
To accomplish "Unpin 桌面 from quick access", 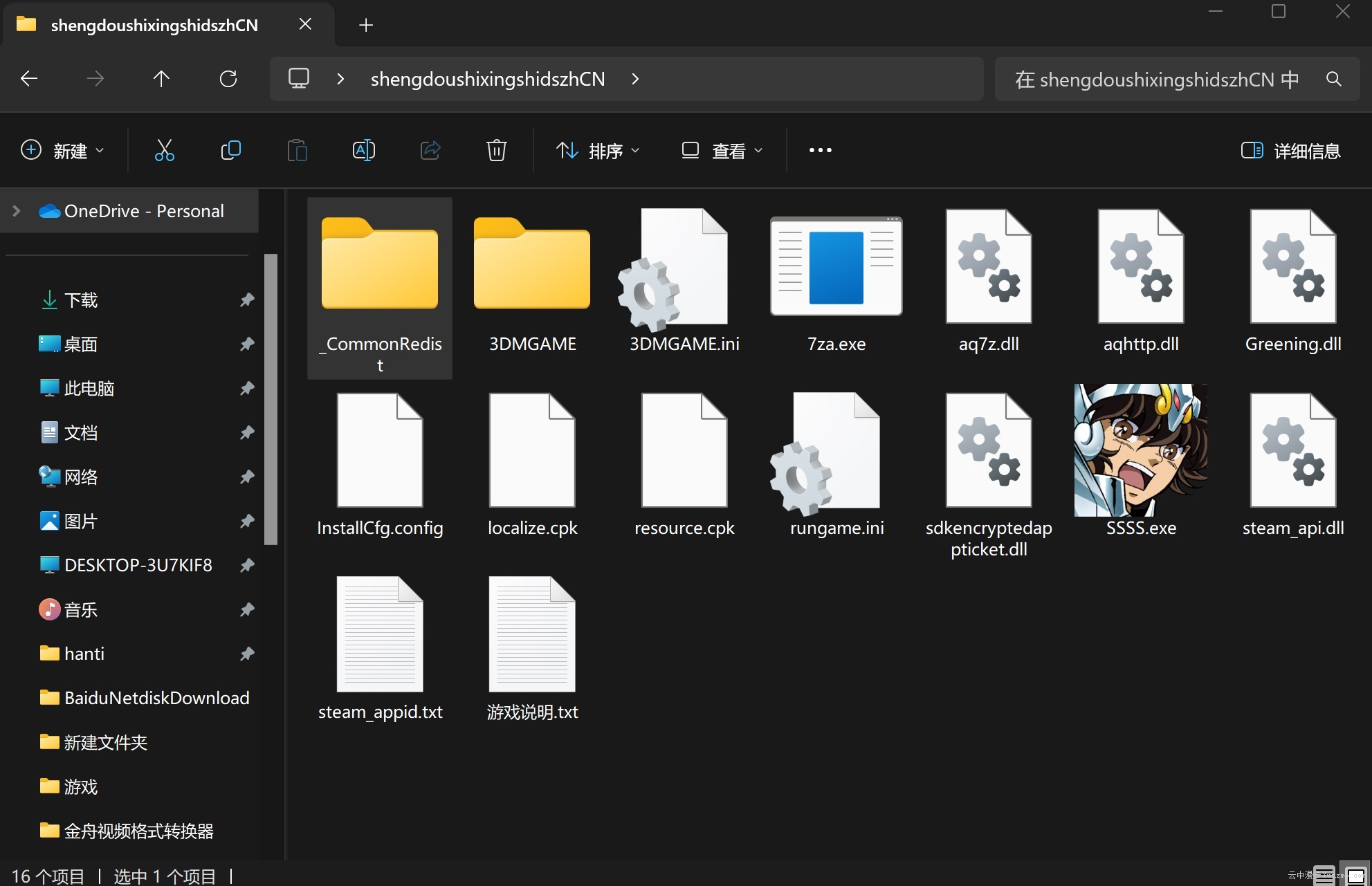I will click(247, 344).
